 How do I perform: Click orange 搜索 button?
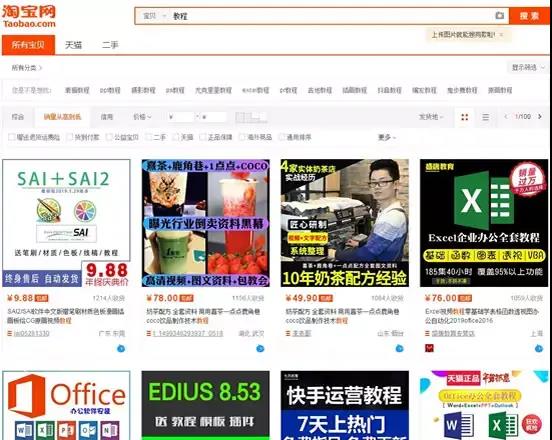click(529, 16)
